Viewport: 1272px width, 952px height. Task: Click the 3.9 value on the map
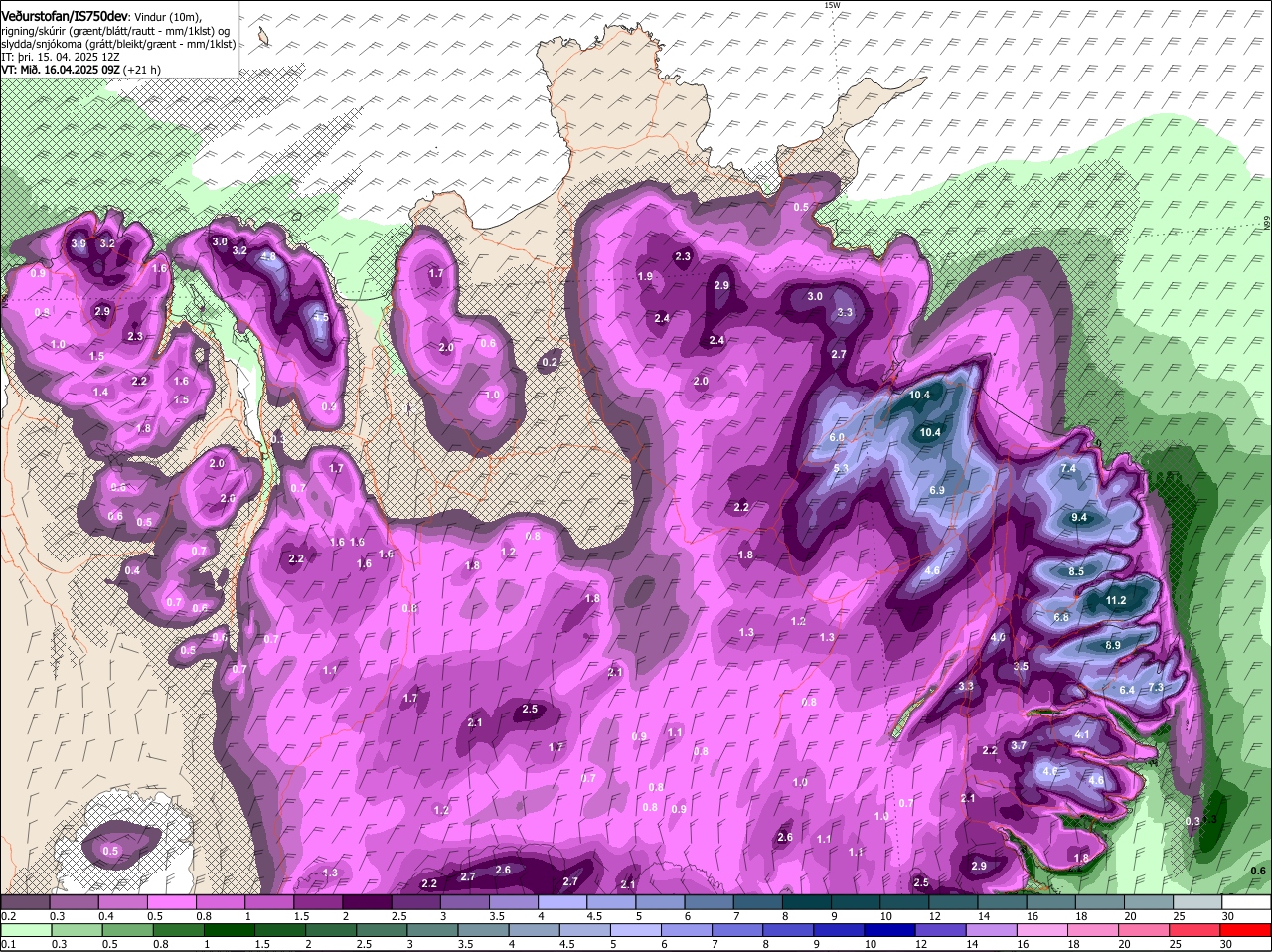pyautogui.click(x=79, y=243)
